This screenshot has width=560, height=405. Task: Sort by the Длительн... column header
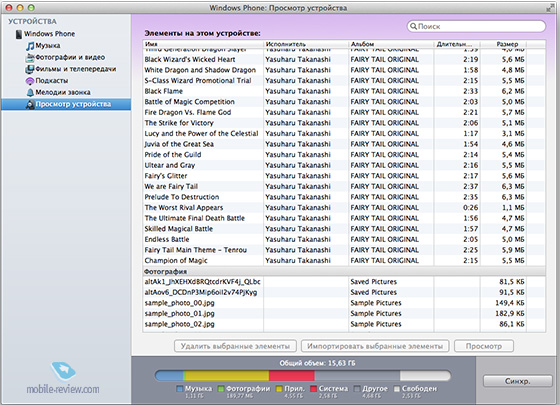click(x=457, y=44)
